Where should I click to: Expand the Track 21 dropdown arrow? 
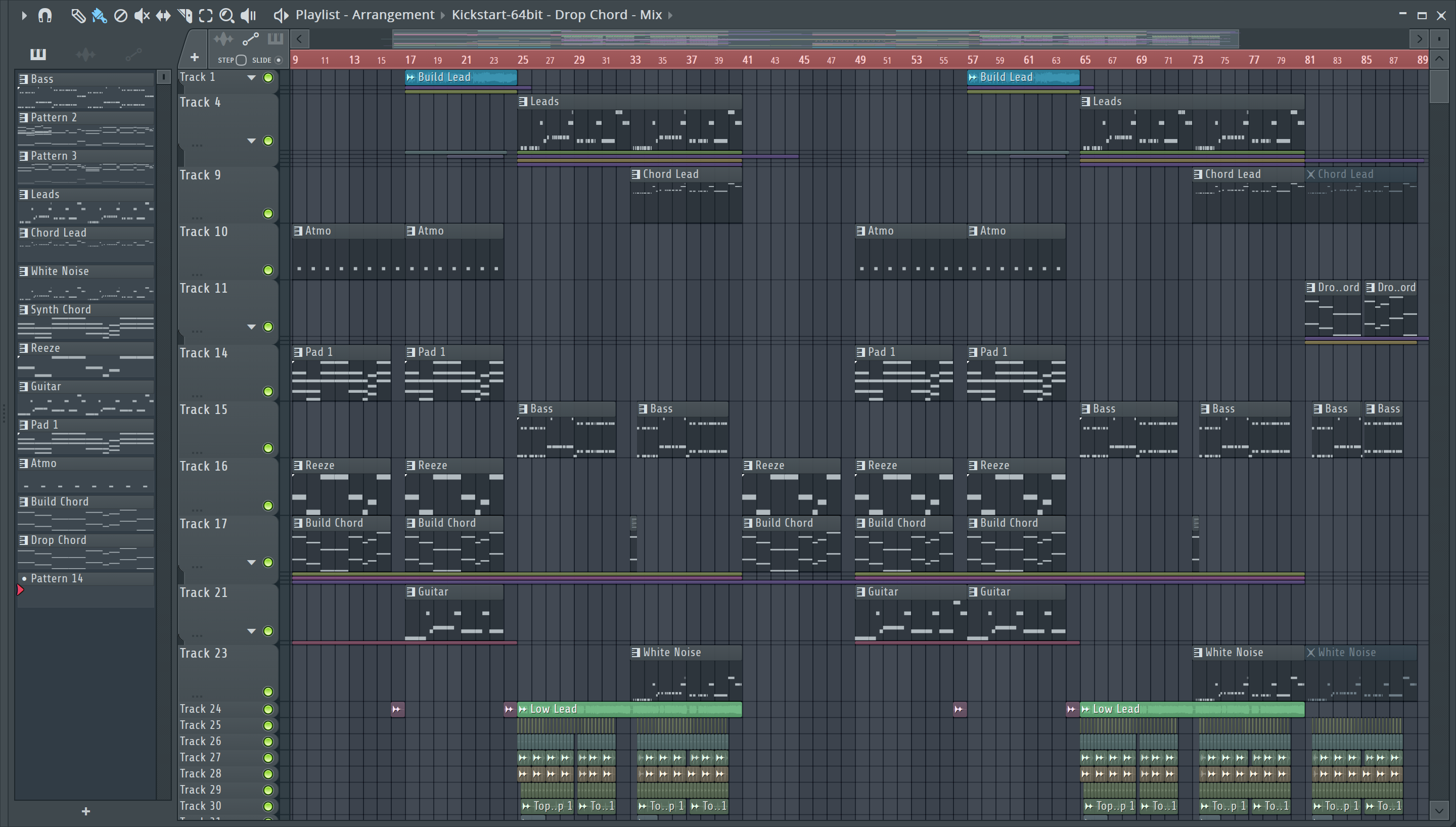[x=251, y=631]
